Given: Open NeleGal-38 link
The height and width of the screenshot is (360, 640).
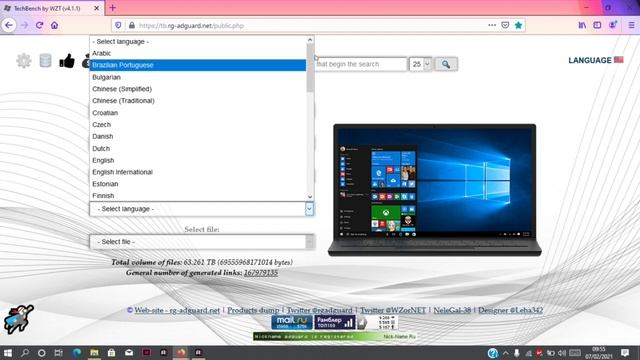Looking at the screenshot, I should tap(452, 310).
